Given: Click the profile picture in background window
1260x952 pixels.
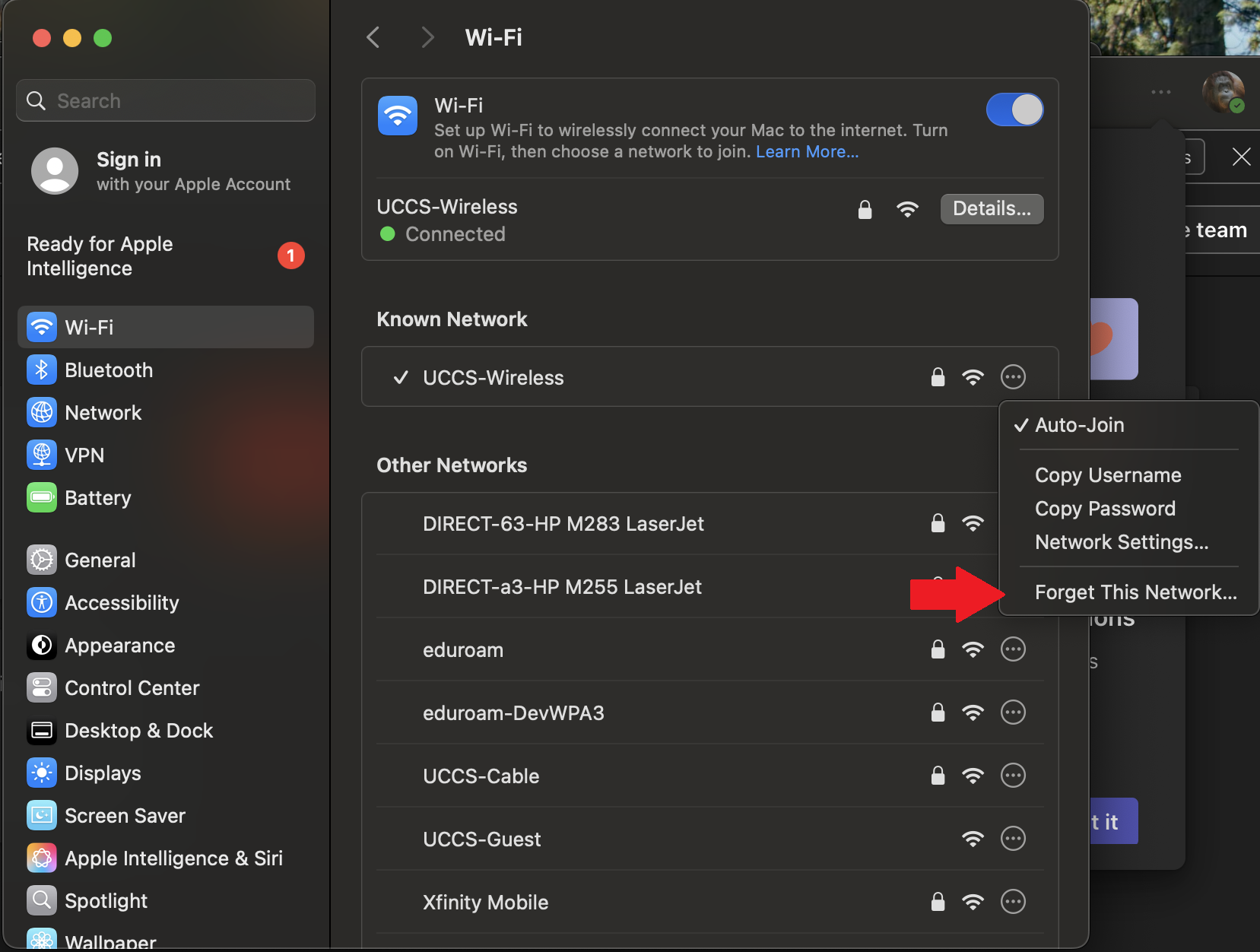Looking at the screenshot, I should coord(1222,92).
